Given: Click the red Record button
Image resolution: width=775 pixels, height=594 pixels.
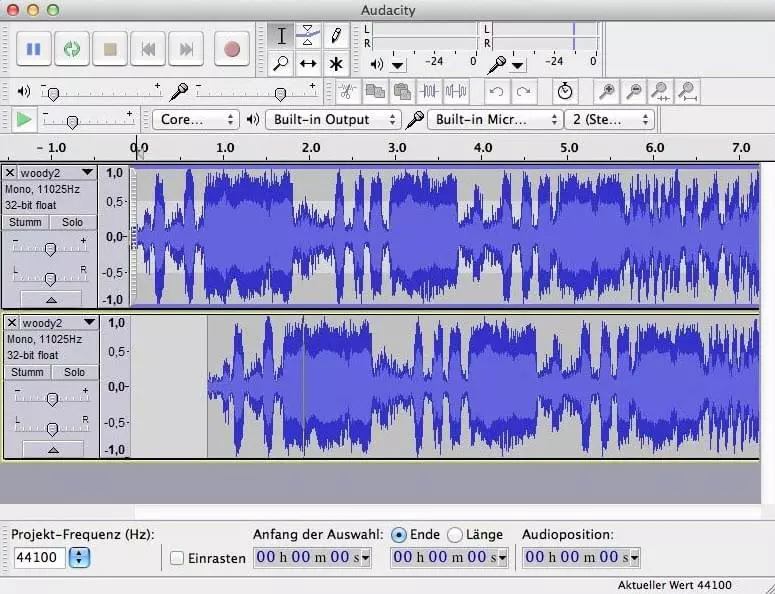Looking at the screenshot, I should pos(232,49).
